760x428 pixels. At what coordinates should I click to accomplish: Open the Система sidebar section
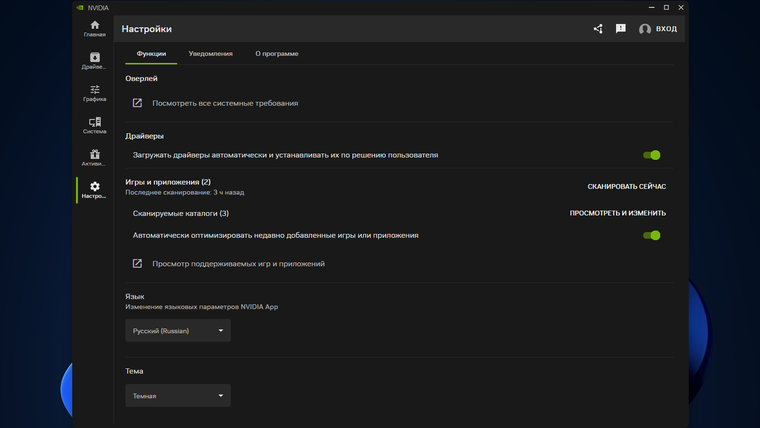tap(95, 126)
